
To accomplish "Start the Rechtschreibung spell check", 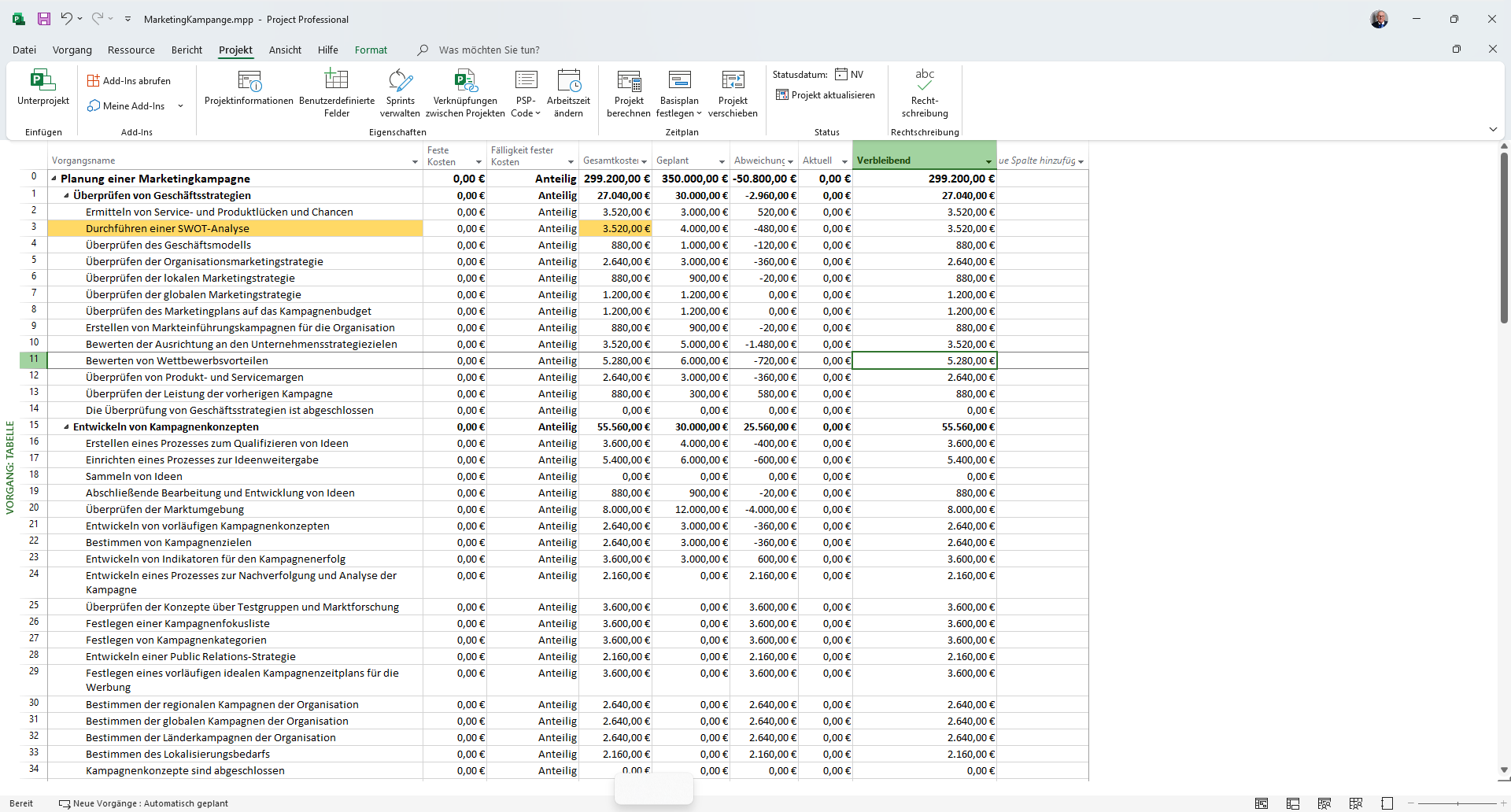I will 925,94.
